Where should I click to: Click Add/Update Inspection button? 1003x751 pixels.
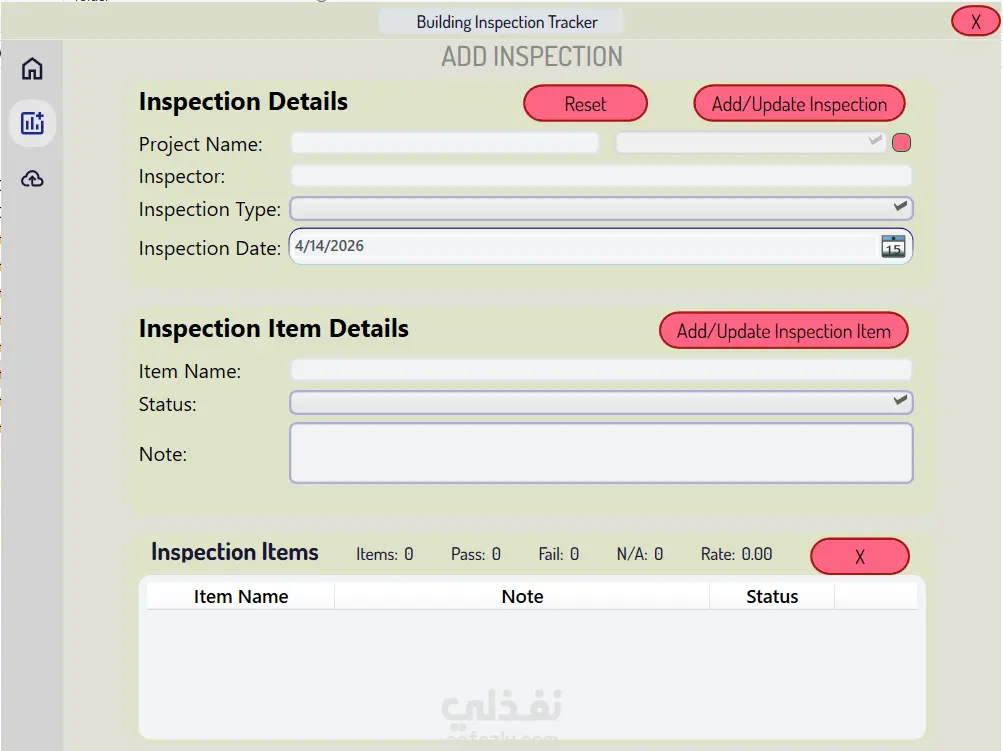point(799,104)
